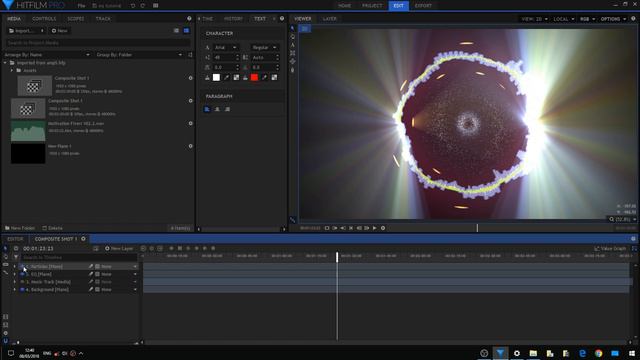The image size is (640, 360).
Task: Open the viewer Options dropdown
Action: tap(613, 19)
